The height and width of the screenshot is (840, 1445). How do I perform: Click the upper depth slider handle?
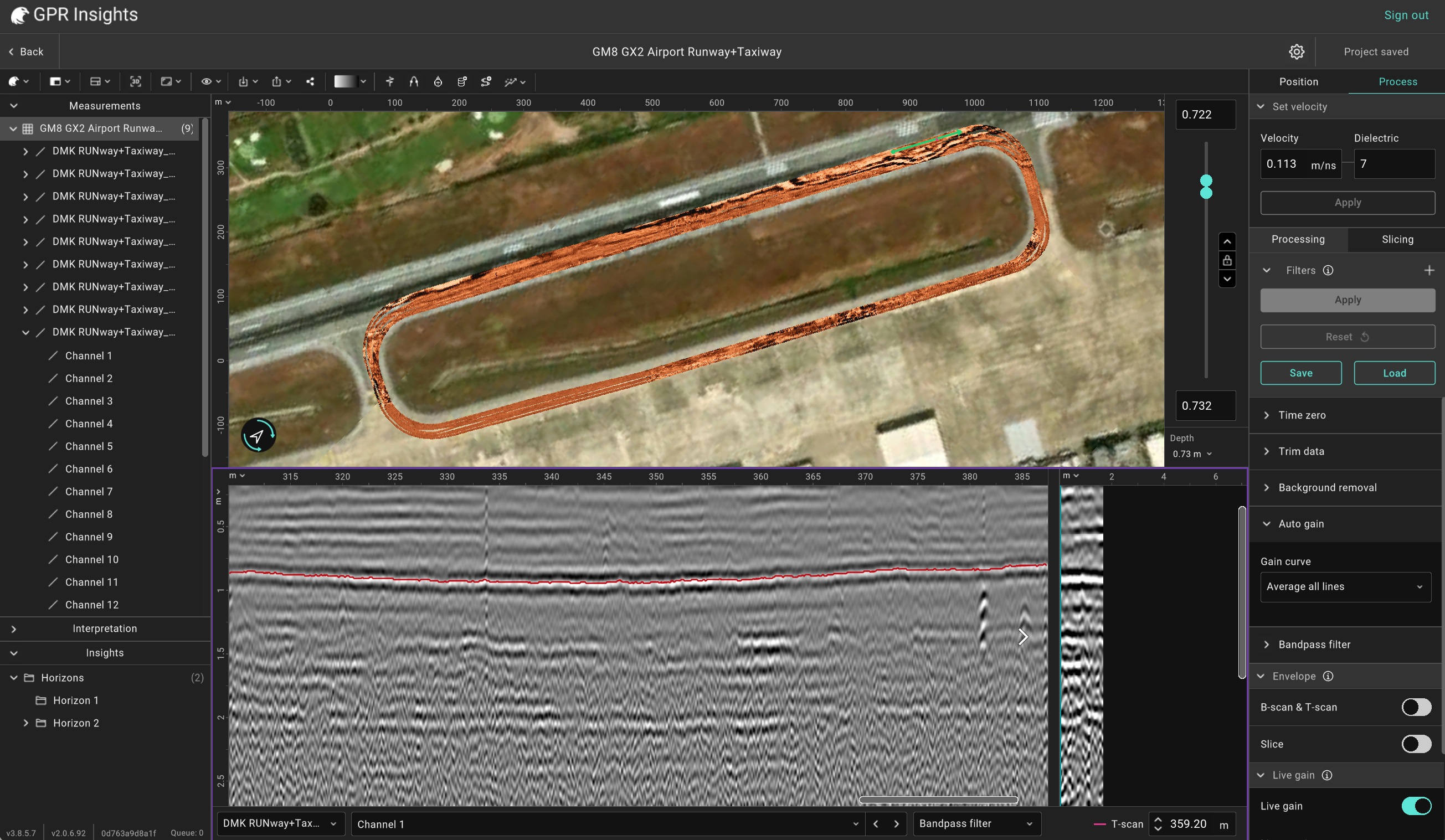tap(1206, 181)
